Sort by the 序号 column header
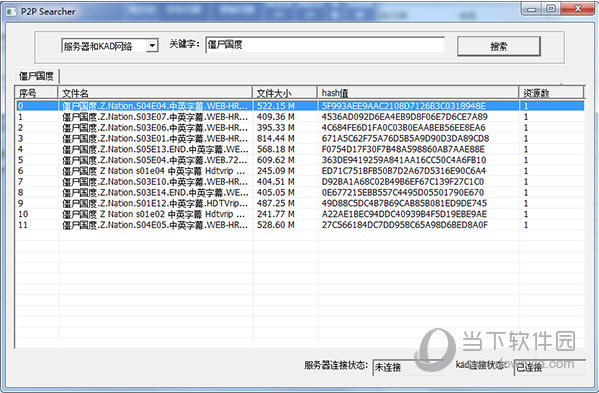This screenshot has width=599, height=393. 36,93
